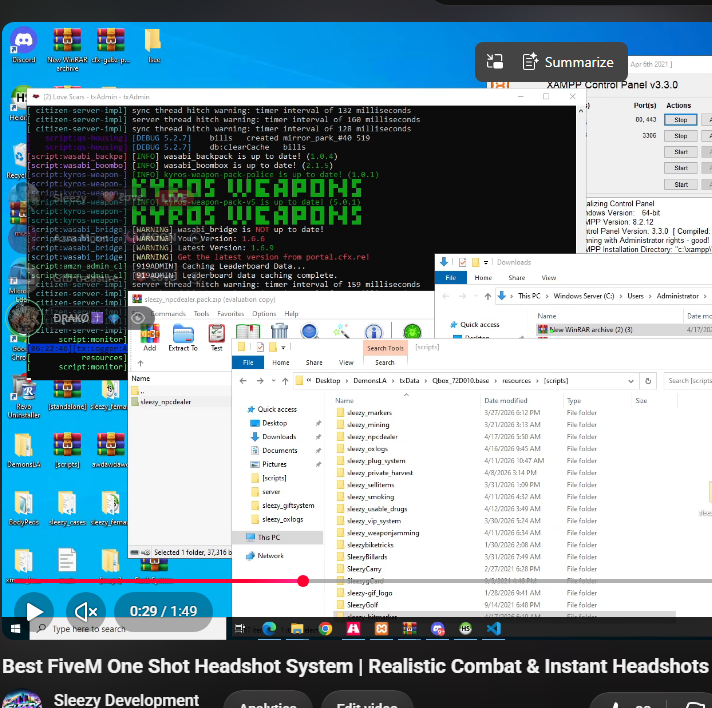
Task: Click Extract To in WinRAR toolbar
Action: [x=183, y=338]
